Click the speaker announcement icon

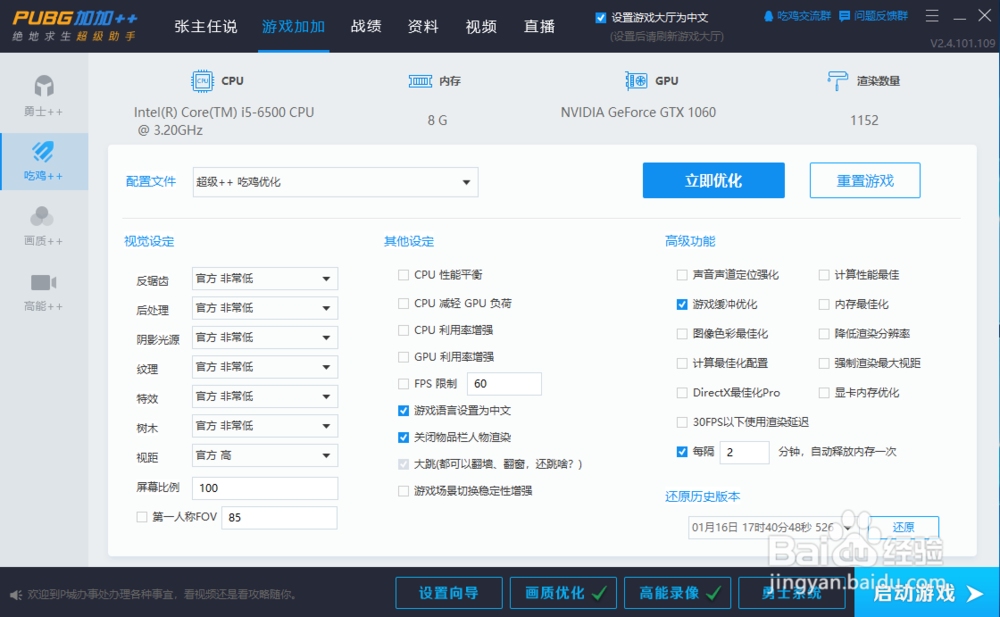click(16, 595)
